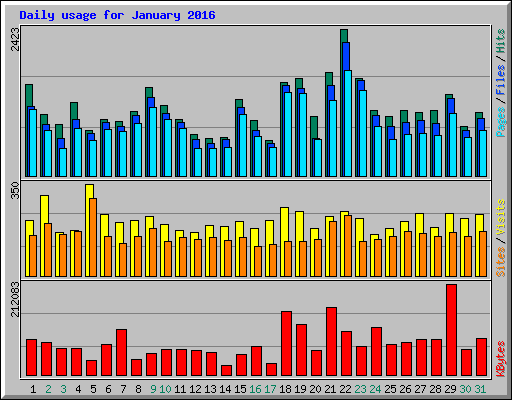The width and height of the screenshot is (512, 400).
Task: Select the orange Sites bar for day 5
Action: (93, 237)
